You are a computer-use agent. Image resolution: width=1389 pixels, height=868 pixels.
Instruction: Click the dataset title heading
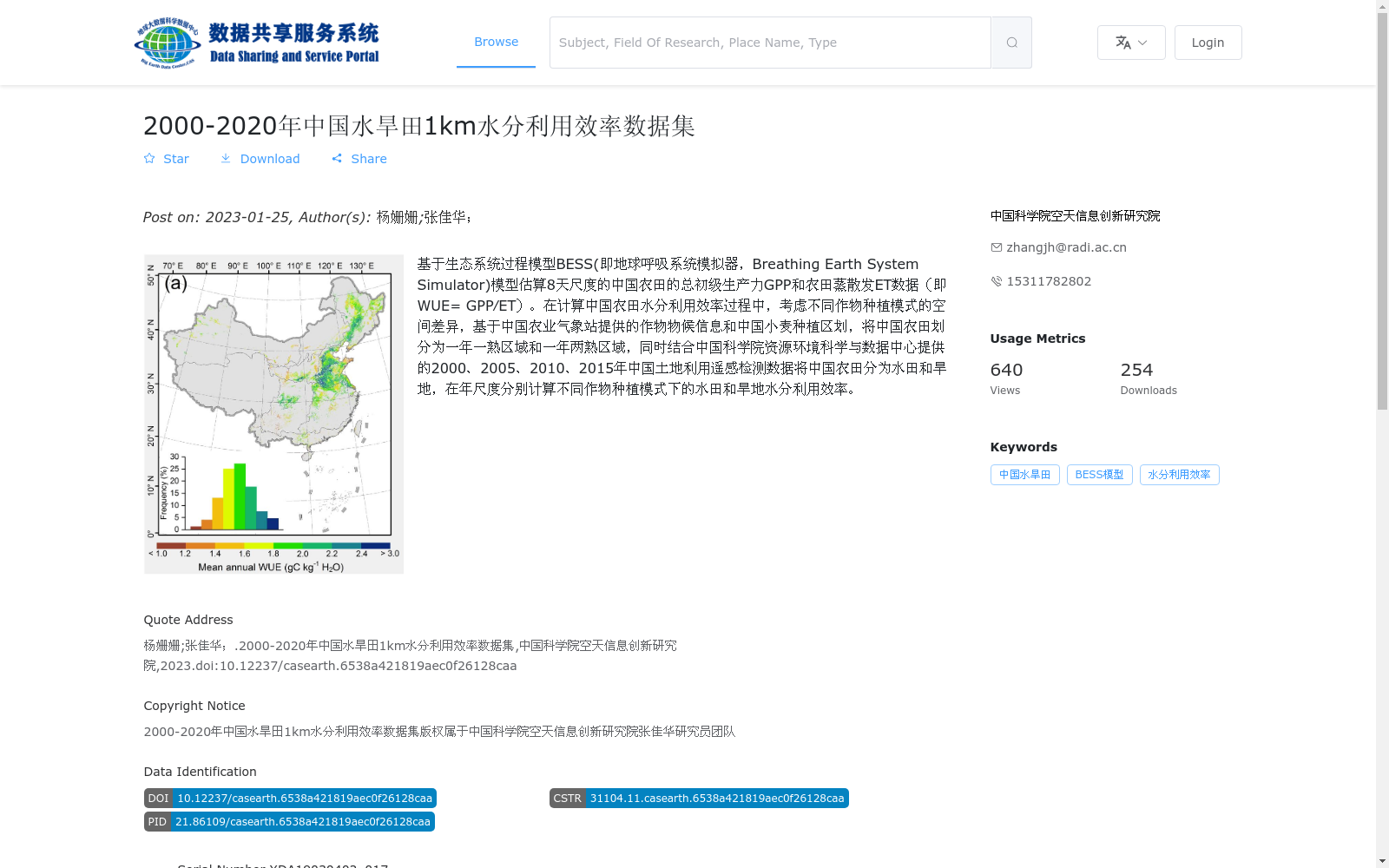(419, 126)
